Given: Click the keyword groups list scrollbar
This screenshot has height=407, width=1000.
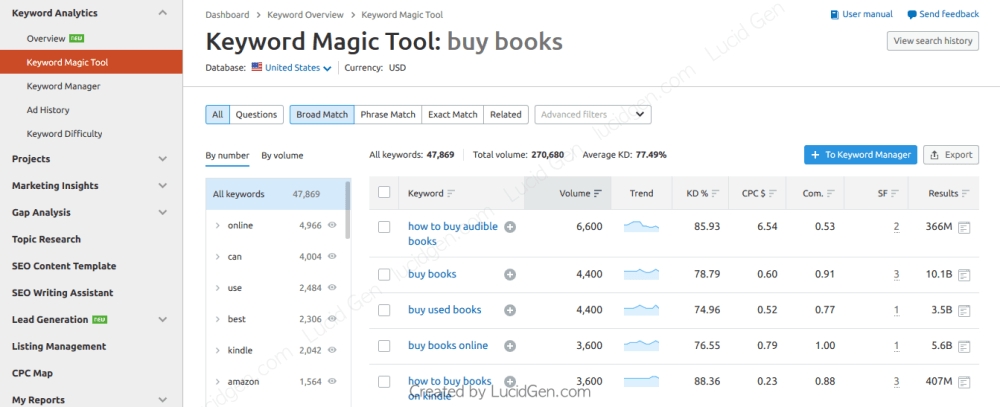Looking at the screenshot, I should [348, 210].
